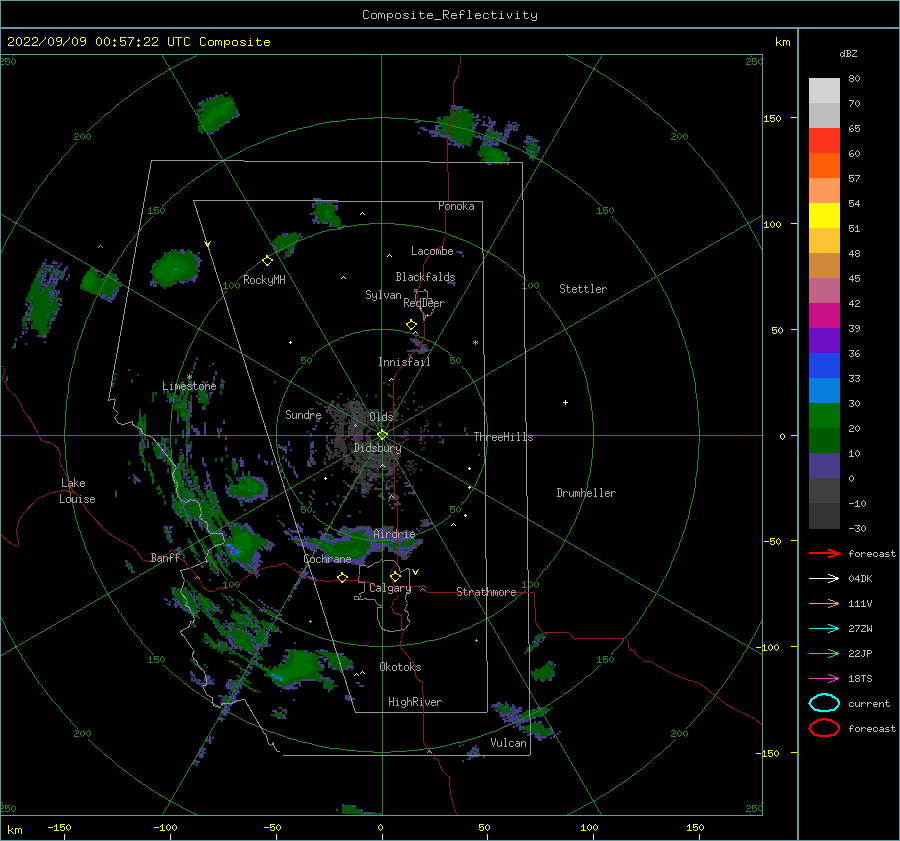
Task: Click the cyan 27ZW arrow icon
Action: tap(824, 629)
